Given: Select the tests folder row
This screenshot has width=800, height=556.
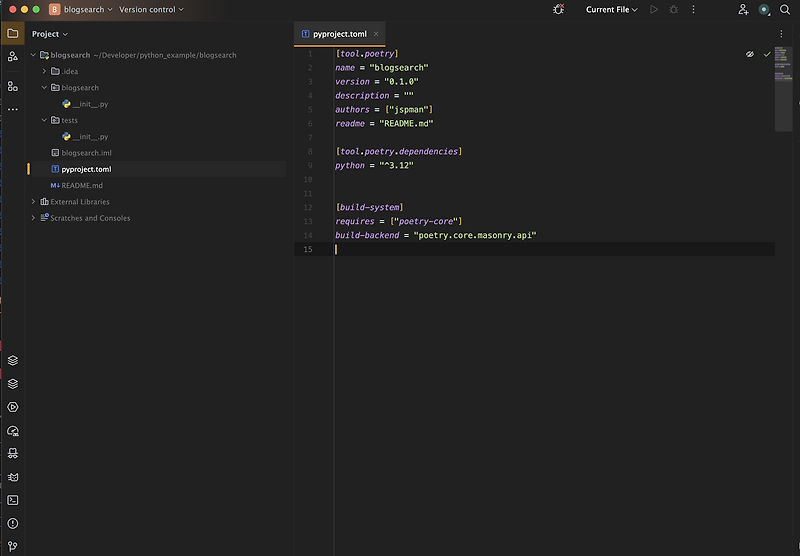Looking at the screenshot, I should click(x=157, y=120).
